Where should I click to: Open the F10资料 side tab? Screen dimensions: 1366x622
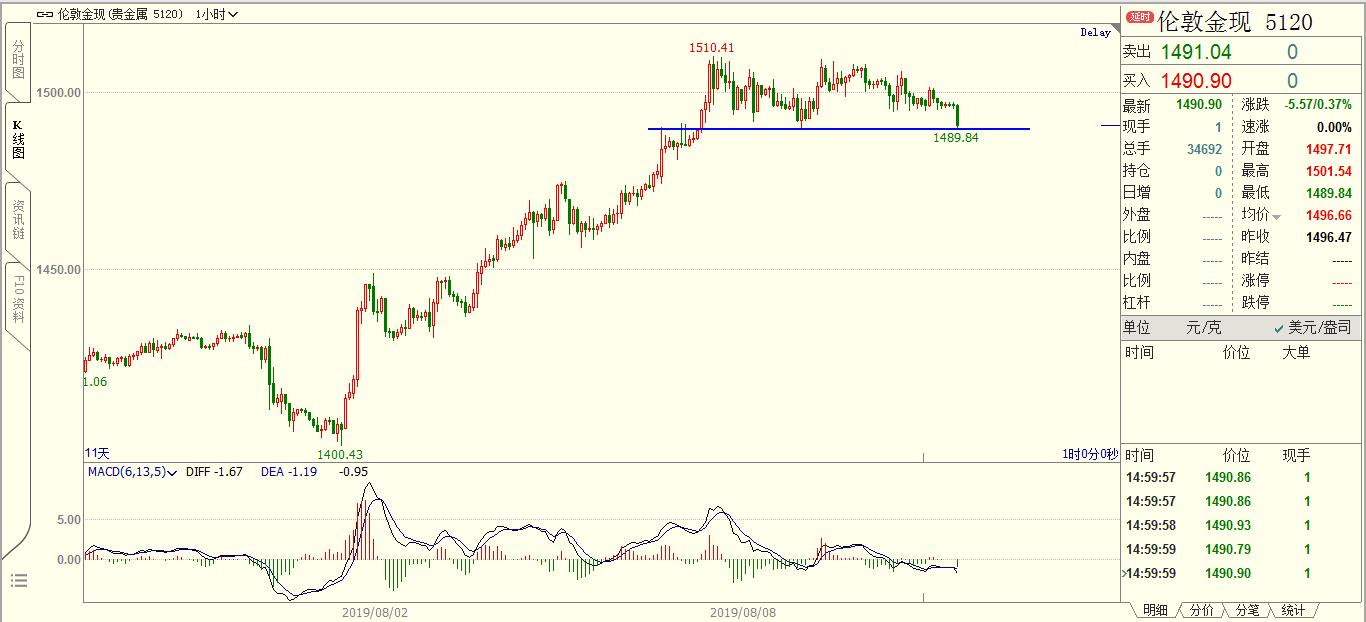tap(17, 297)
